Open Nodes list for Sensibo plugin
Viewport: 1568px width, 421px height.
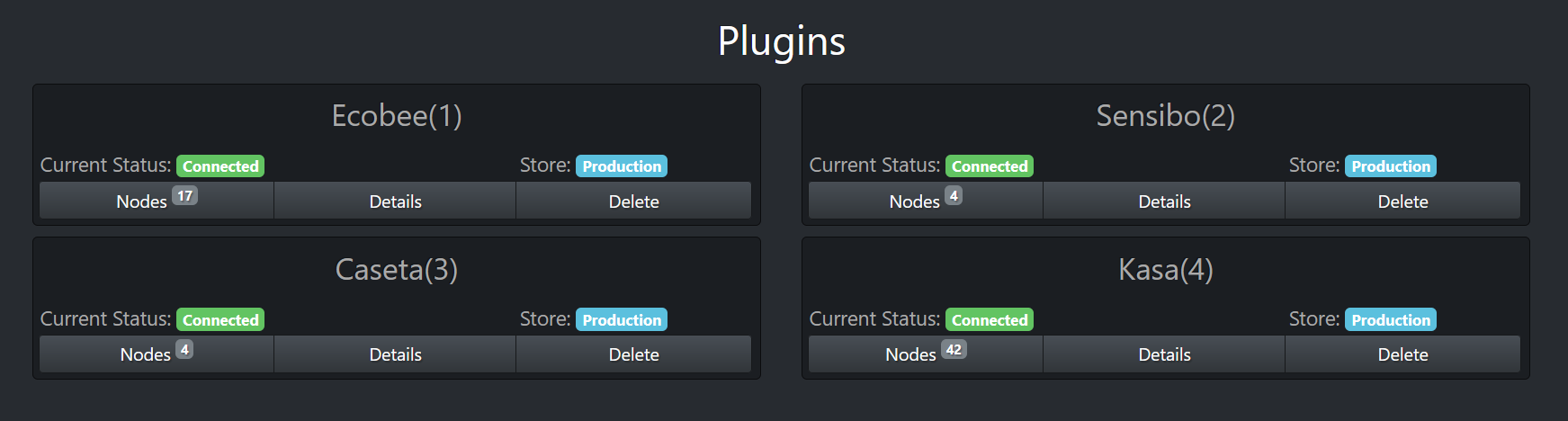pos(925,201)
